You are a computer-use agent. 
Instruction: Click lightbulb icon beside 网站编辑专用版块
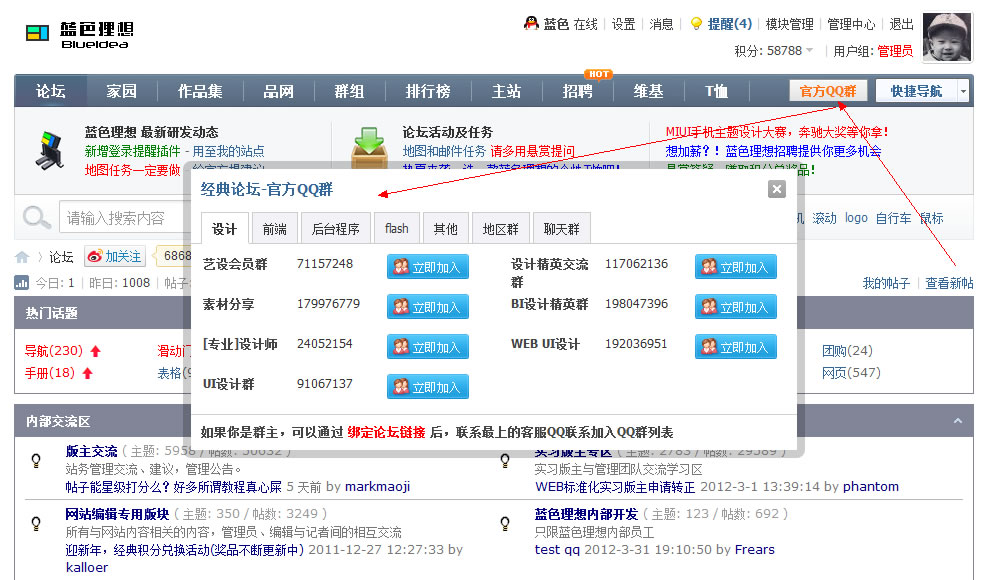click(36, 524)
